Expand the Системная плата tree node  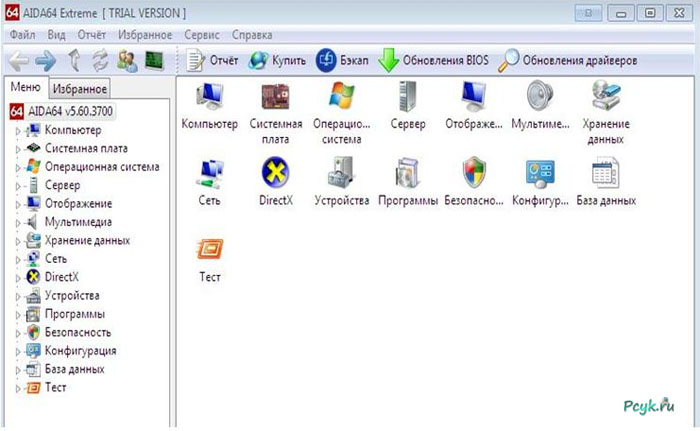(x=18, y=149)
